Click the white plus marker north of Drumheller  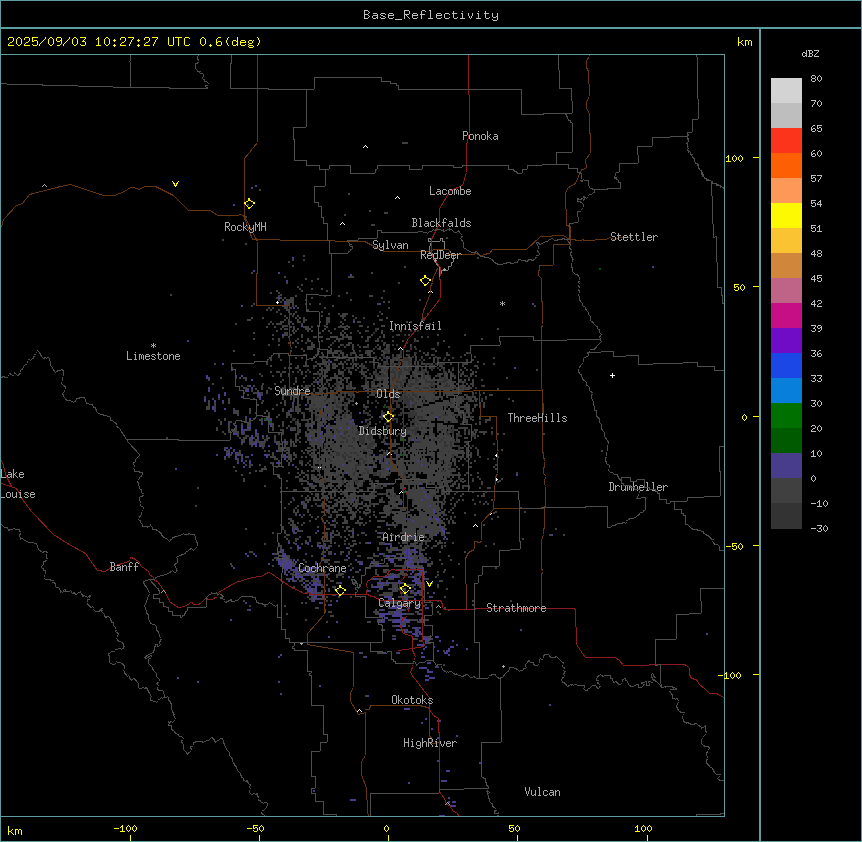(612, 375)
